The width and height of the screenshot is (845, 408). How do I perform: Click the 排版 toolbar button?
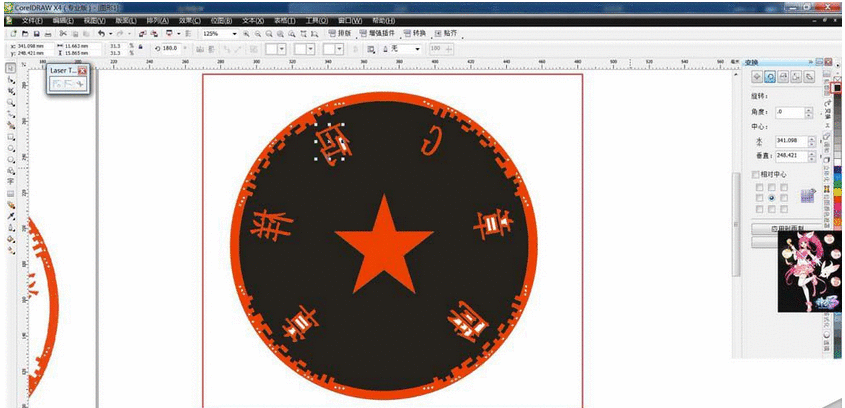point(340,33)
